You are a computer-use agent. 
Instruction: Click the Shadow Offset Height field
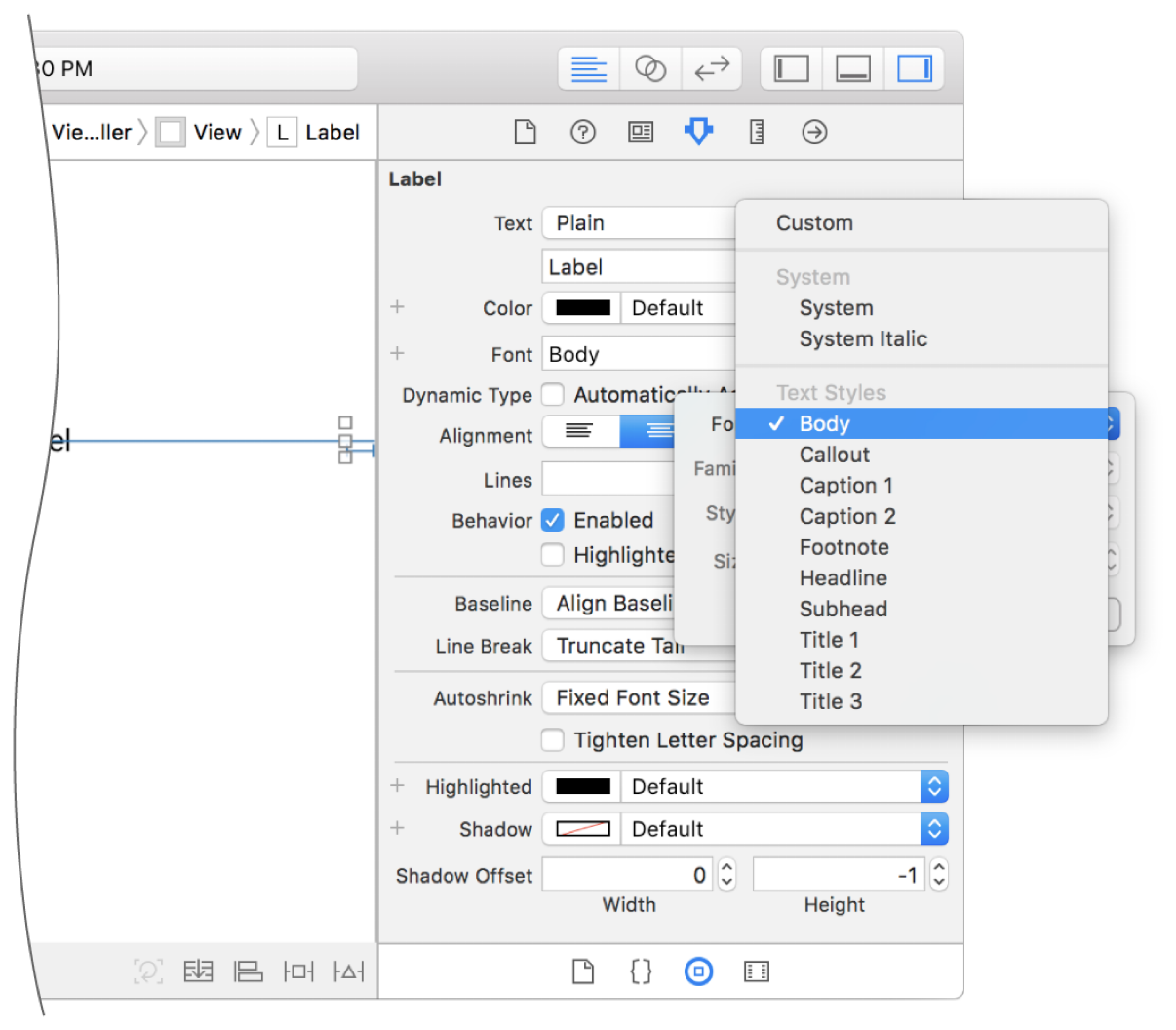click(x=839, y=875)
